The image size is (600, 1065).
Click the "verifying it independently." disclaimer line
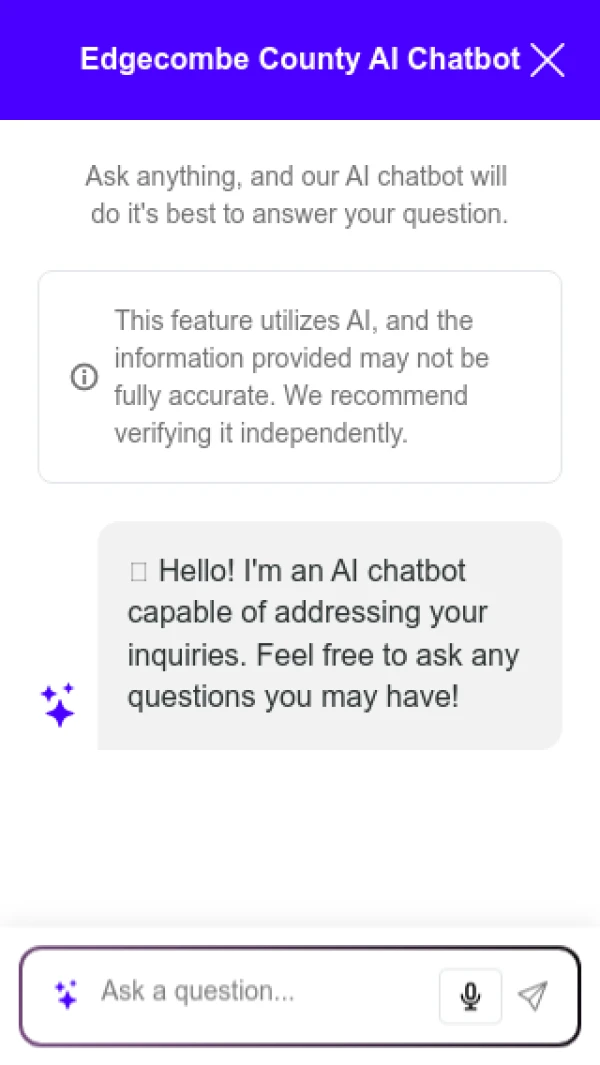261,434
